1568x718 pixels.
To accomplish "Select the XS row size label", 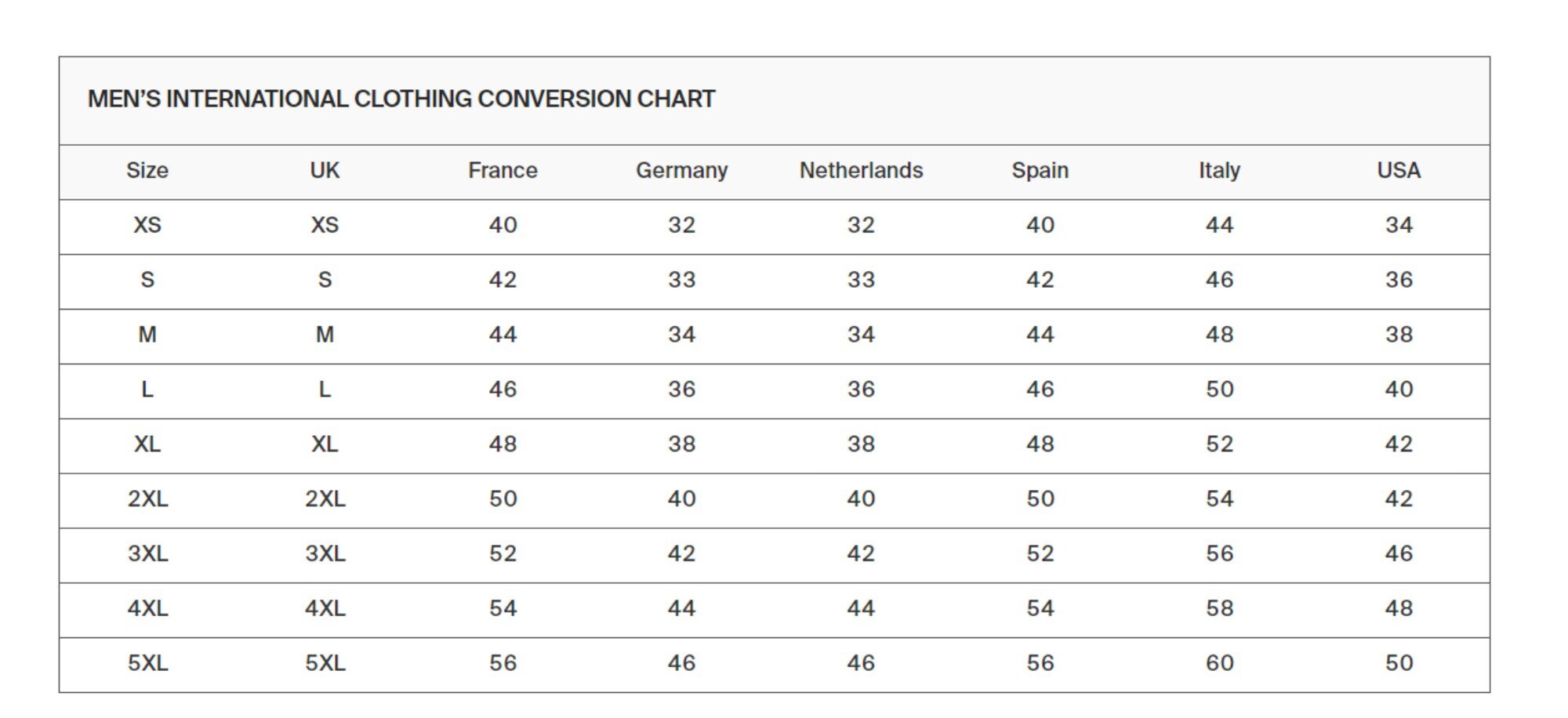I will [x=147, y=225].
